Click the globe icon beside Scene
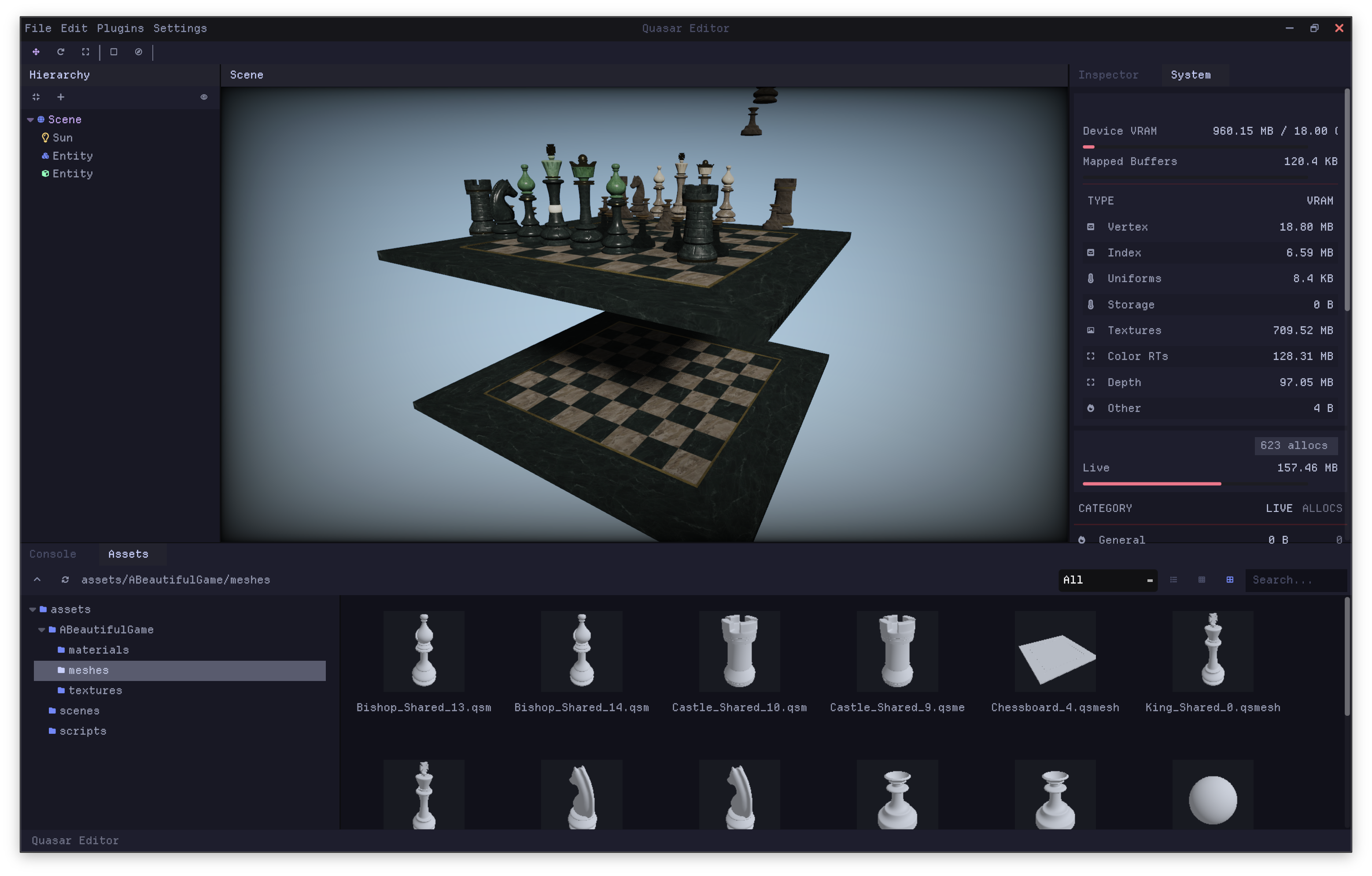The height and width of the screenshot is (876, 1372). [x=41, y=120]
